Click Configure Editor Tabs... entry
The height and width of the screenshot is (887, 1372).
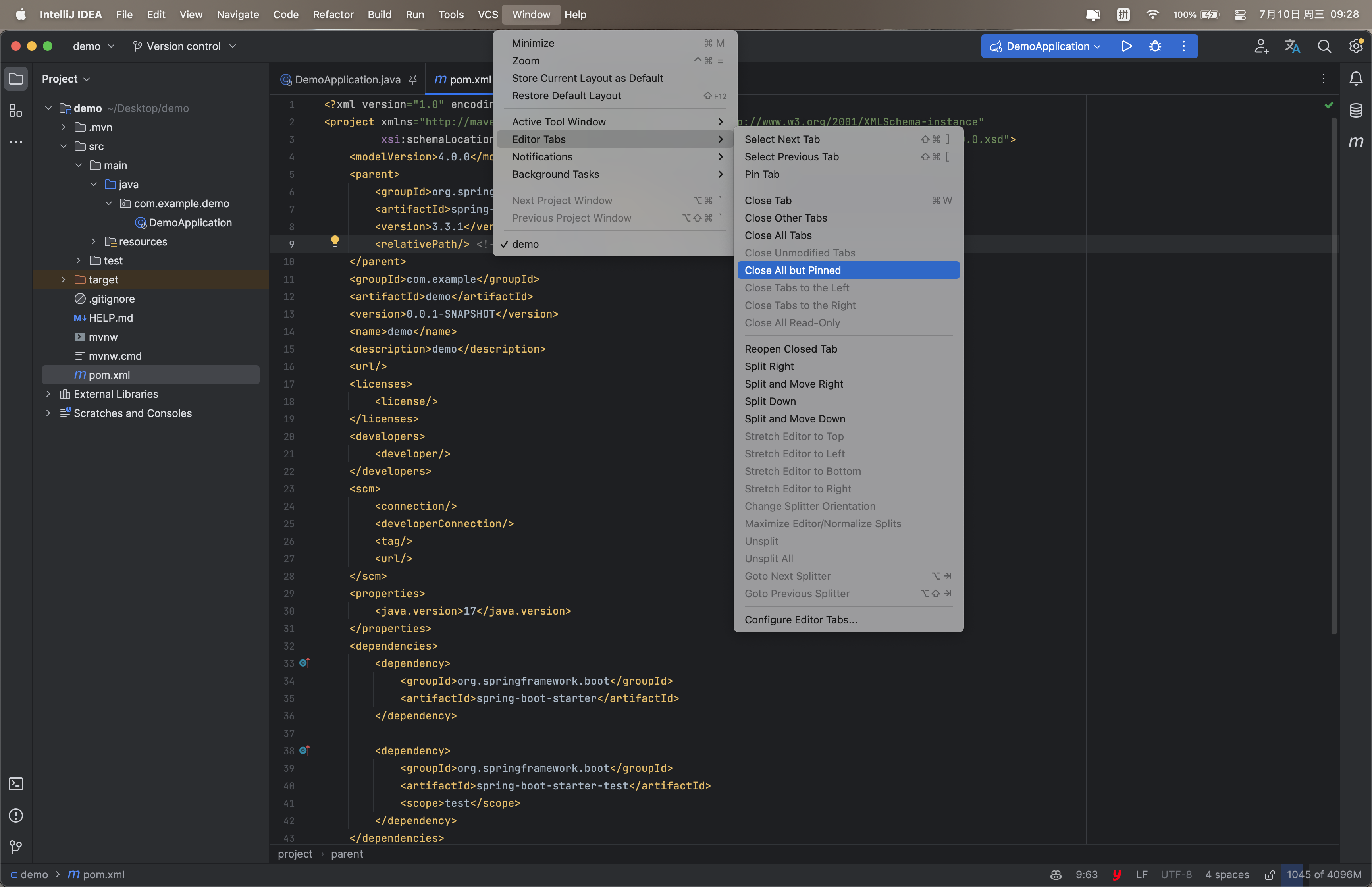[x=800, y=620]
